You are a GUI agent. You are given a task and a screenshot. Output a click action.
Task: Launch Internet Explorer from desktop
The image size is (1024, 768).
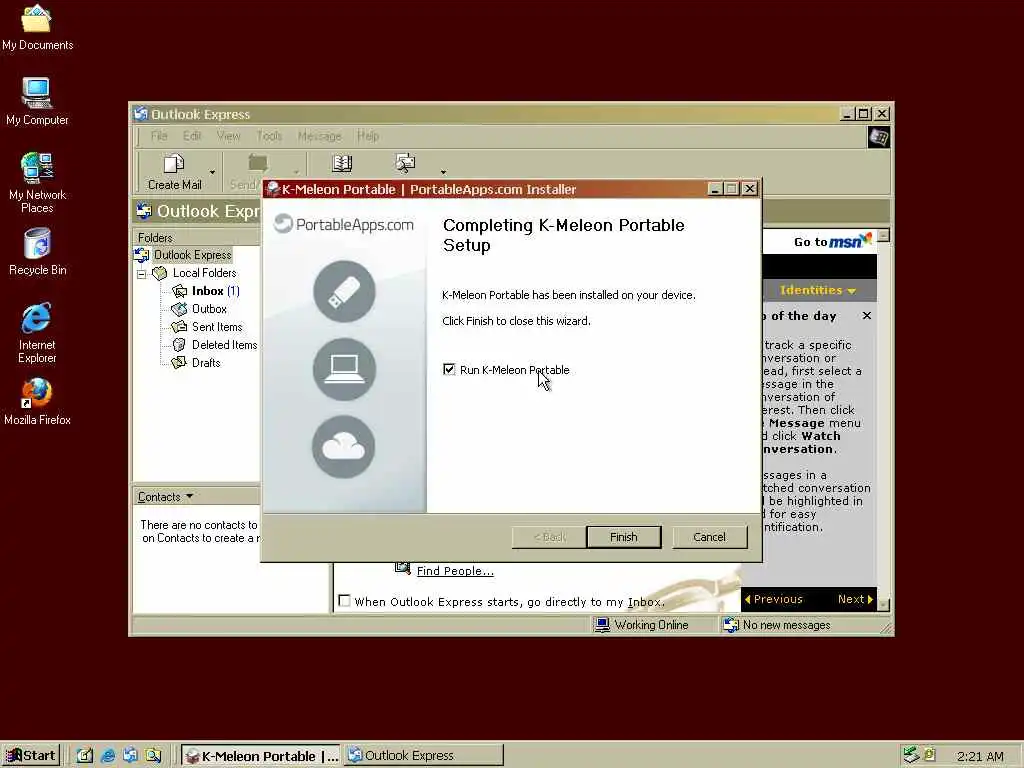[37, 332]
